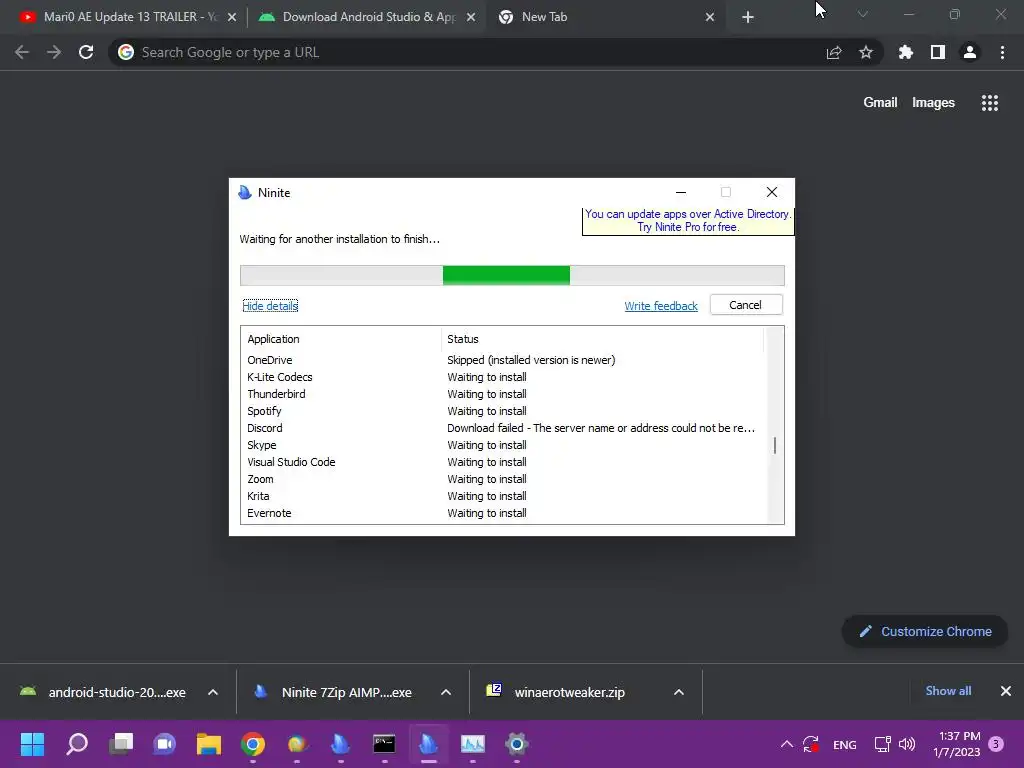1024x768 pixels.
Task: Open the Google apps grid
Action: [990, 103]
